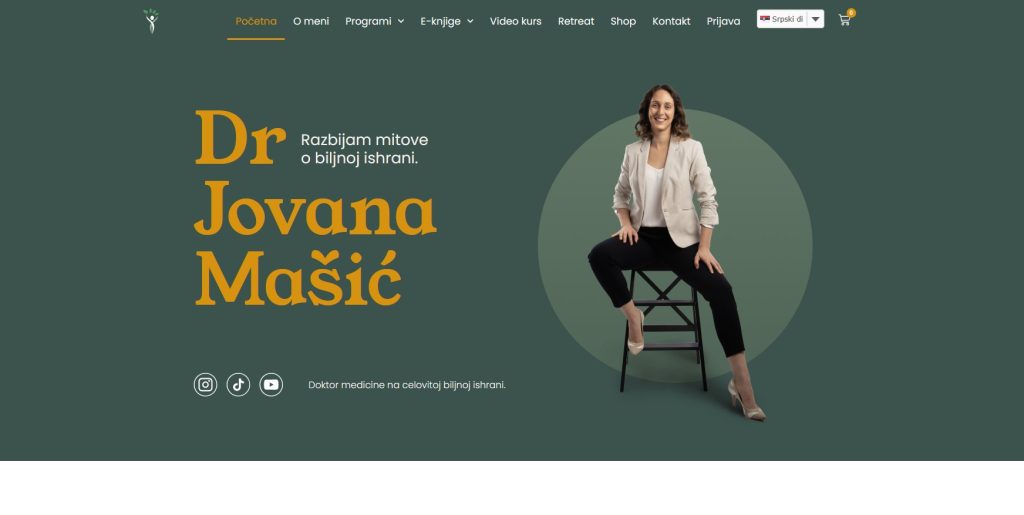Click the E-knjige menu label

click(x=440, y=21)
